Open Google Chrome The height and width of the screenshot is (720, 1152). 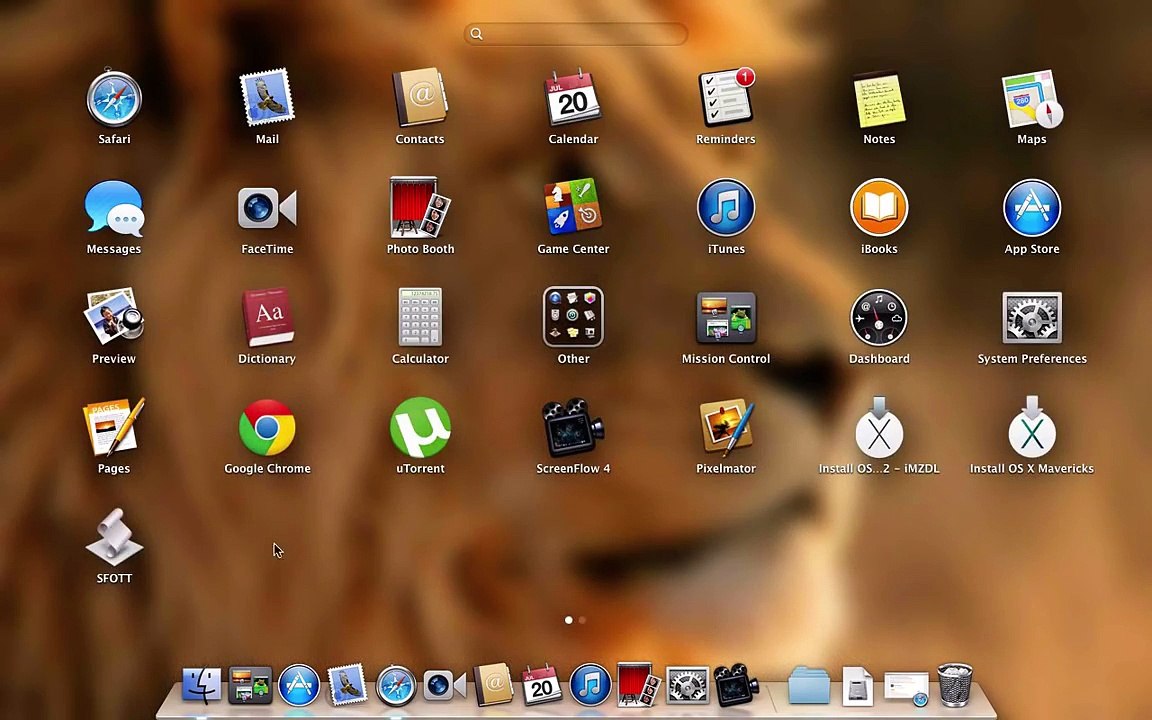[267, 428]
